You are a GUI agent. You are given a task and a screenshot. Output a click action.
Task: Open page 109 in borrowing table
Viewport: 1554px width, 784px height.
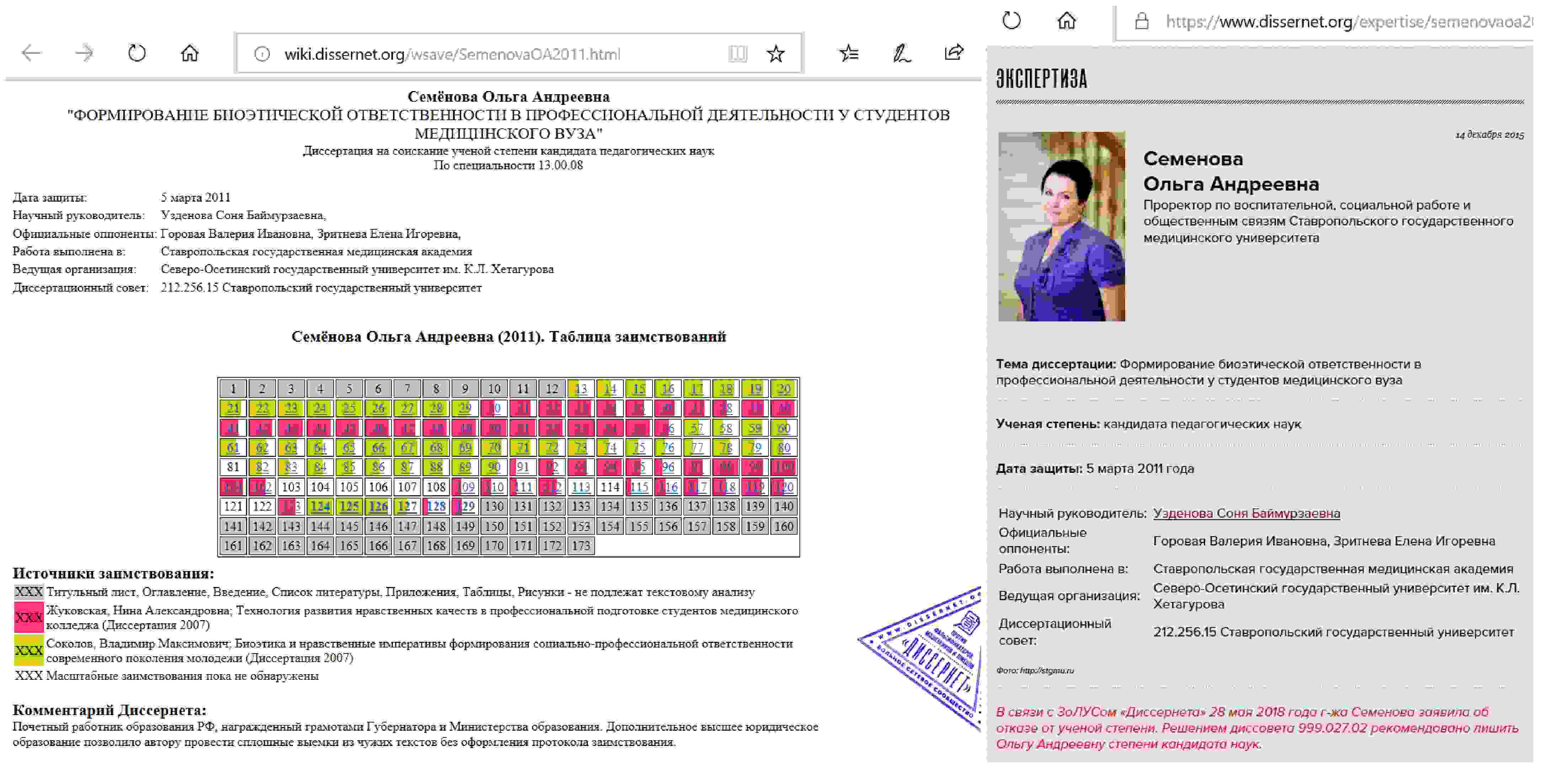(464, 487)
